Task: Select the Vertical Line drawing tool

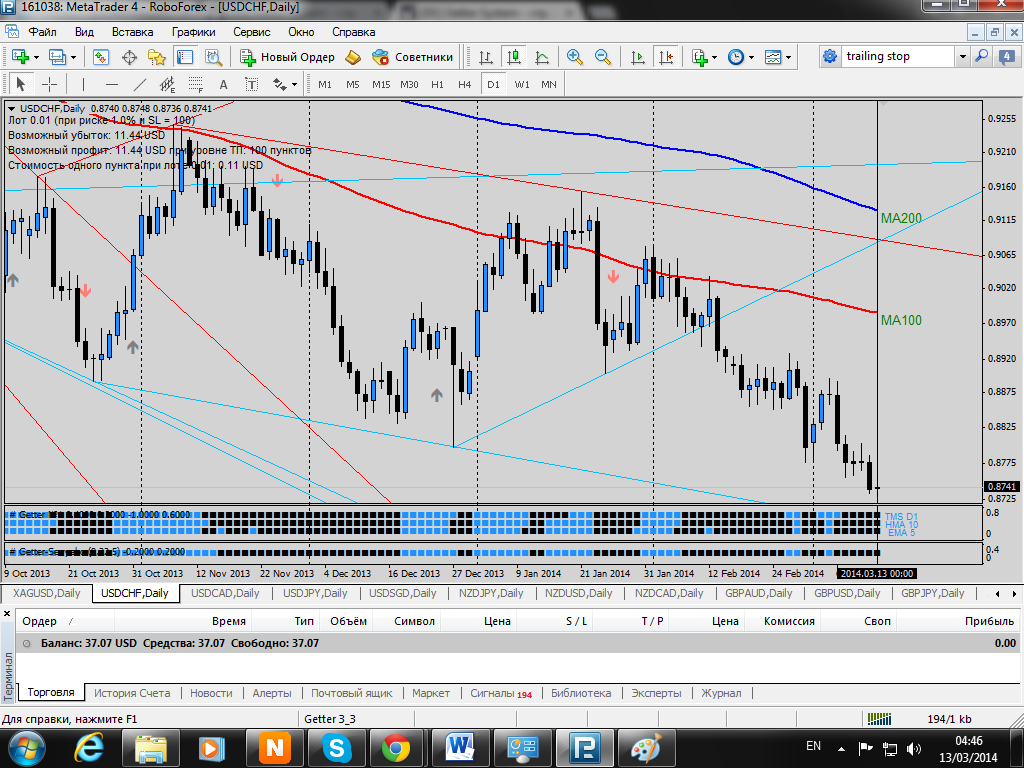Action: [83, 84]
